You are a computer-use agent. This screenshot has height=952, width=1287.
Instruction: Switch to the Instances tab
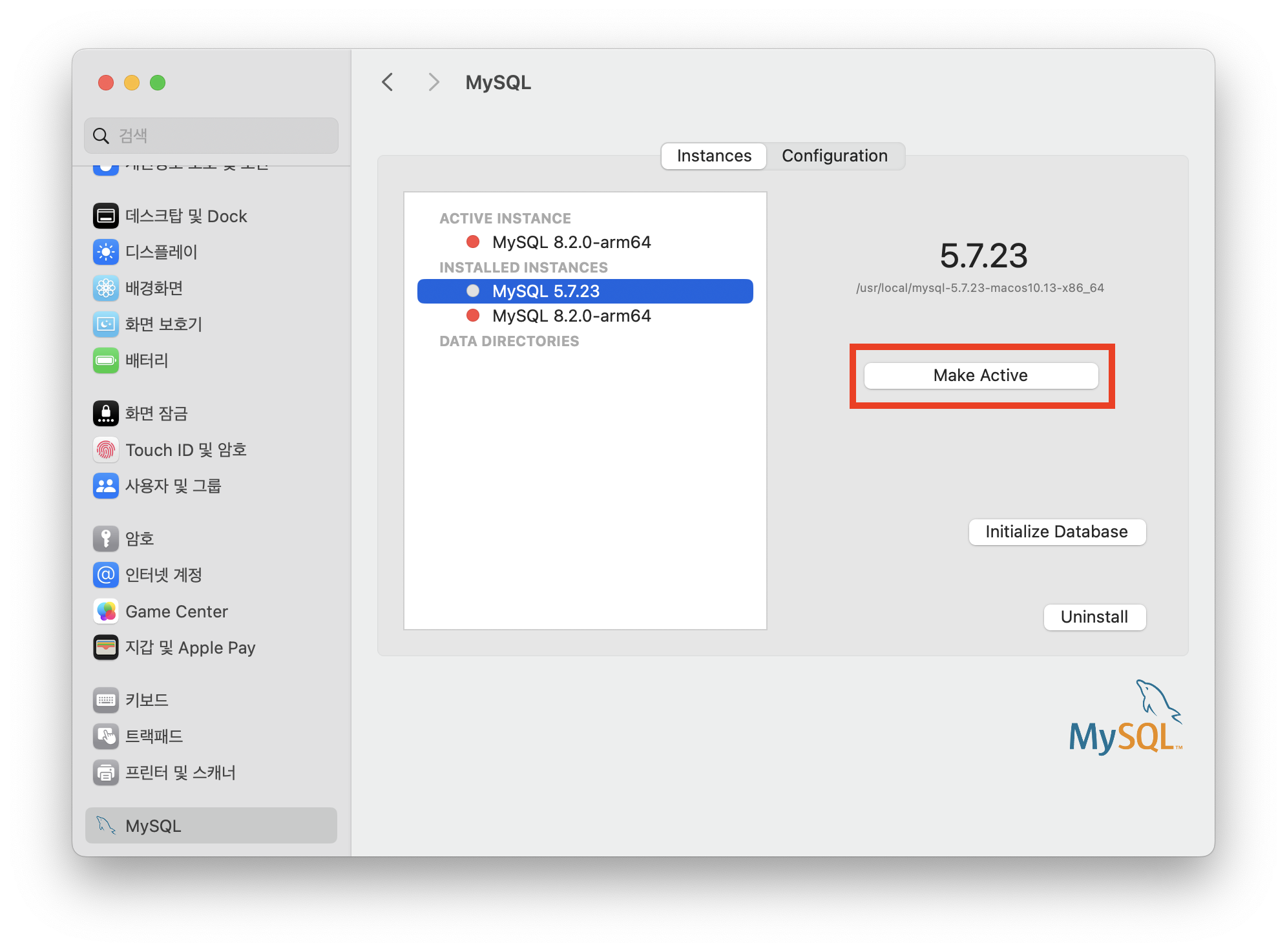(714, 156)
